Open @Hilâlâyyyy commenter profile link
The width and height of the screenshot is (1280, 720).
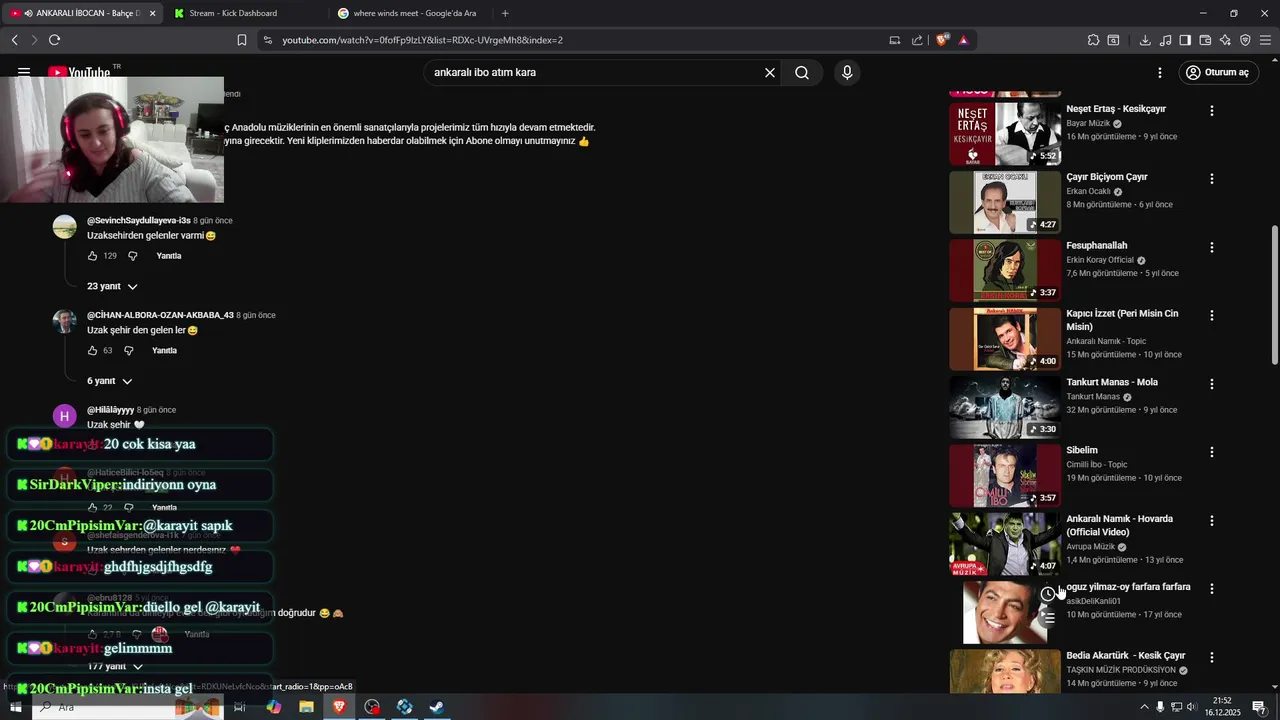click(110, 410)
